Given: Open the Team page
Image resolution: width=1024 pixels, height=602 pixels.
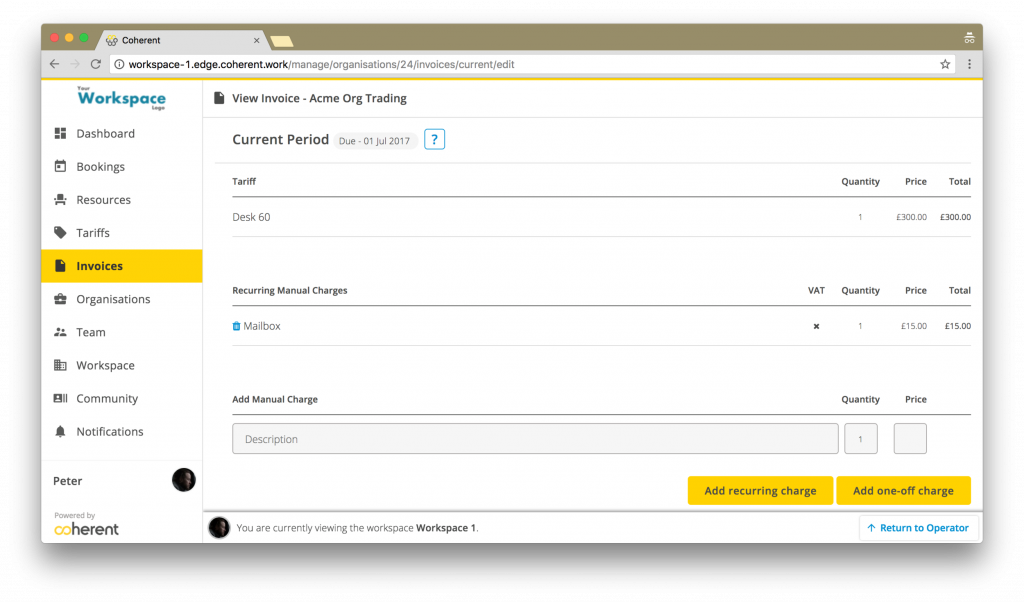Looking at the screenshot, I should click(x=121, y=332).
